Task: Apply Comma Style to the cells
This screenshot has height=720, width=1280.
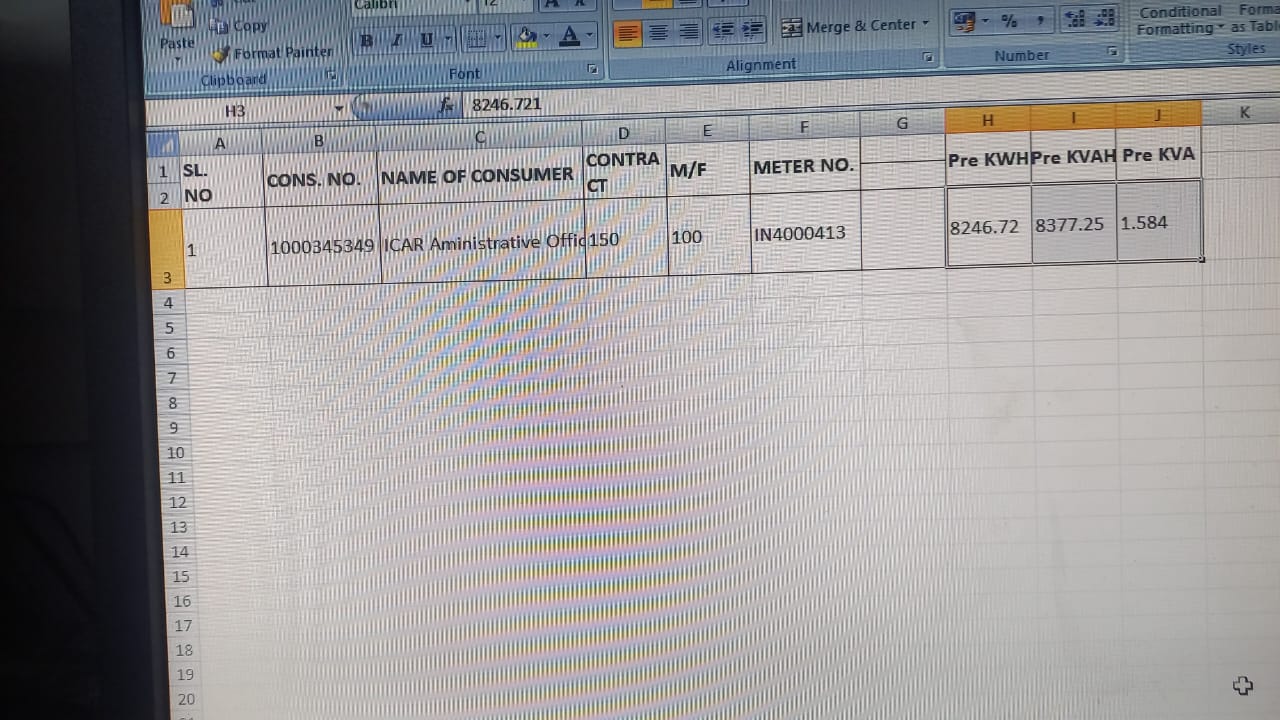Action: pos(1041,18)
